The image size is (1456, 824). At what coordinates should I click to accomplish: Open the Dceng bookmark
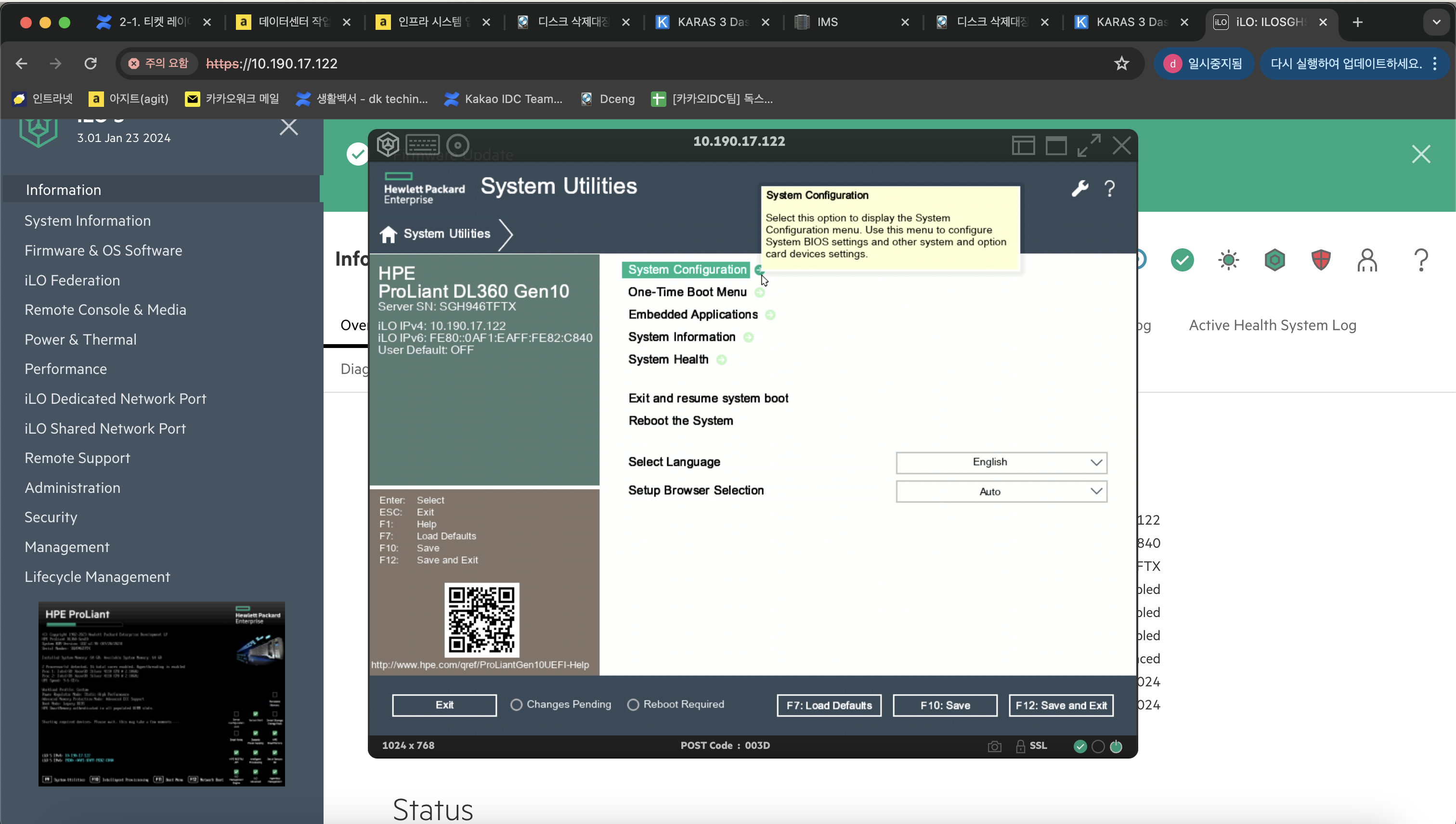[608, 99]
